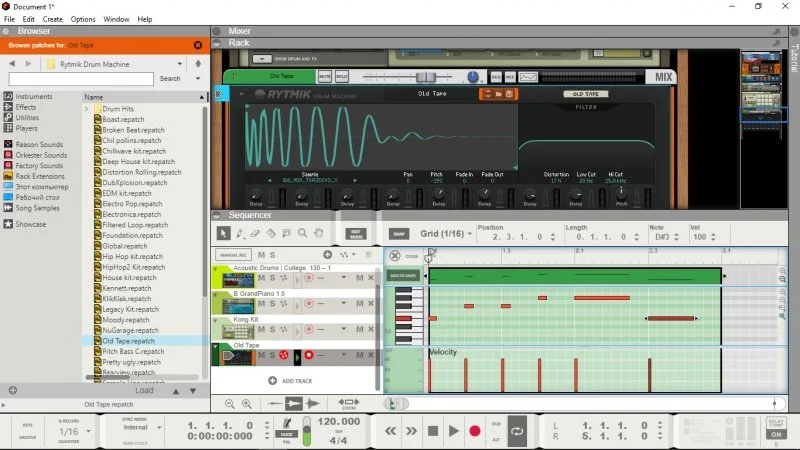Screen dimensions: 800x450
Task: Open the Create menu
Action: click(53, 19)
